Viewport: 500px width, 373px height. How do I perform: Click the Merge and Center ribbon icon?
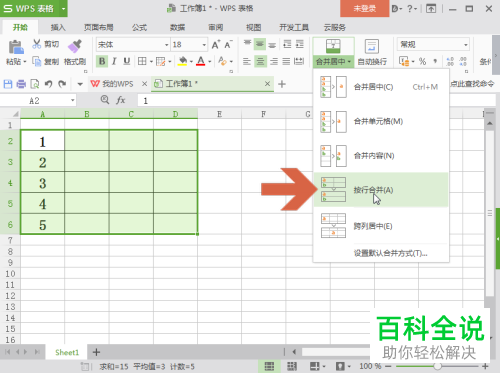[333, 46]
